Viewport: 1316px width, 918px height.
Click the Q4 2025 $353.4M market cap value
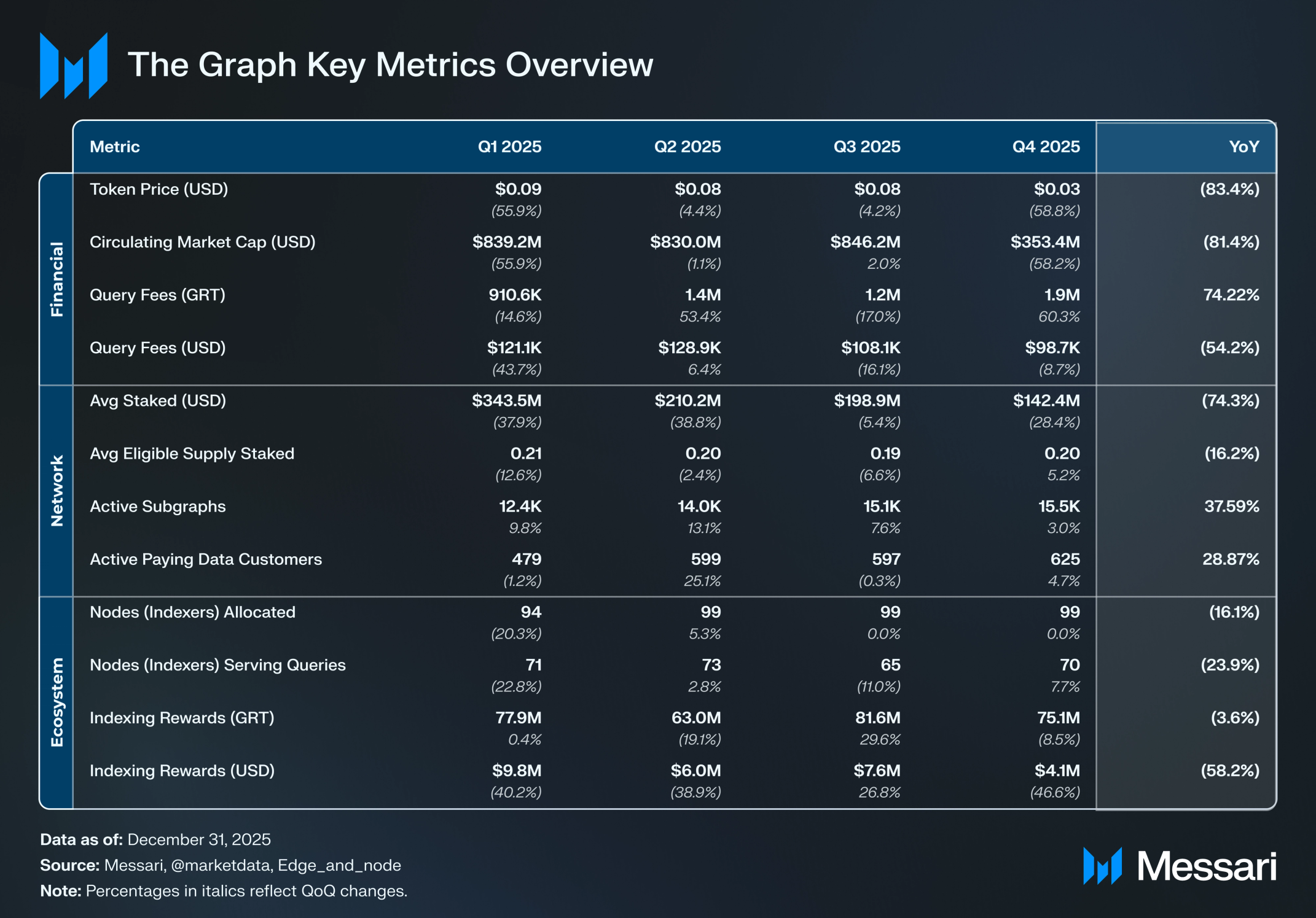click(1044, 242)
